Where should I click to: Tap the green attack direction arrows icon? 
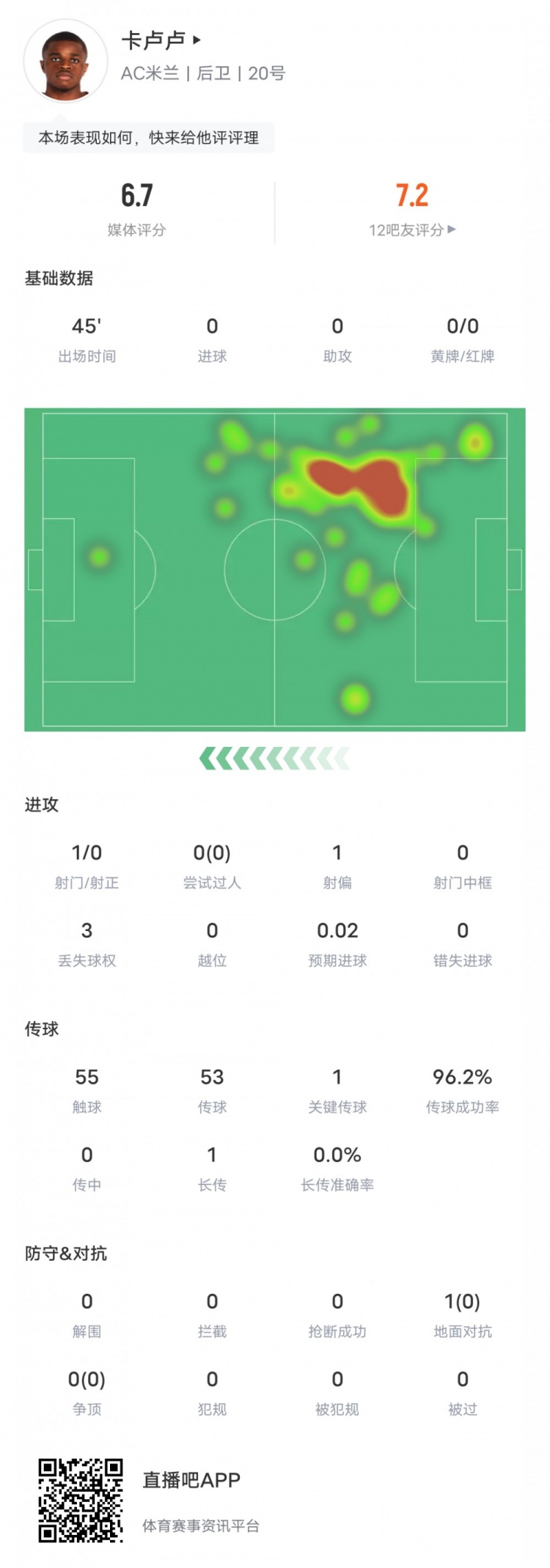[x=274, y=759]
